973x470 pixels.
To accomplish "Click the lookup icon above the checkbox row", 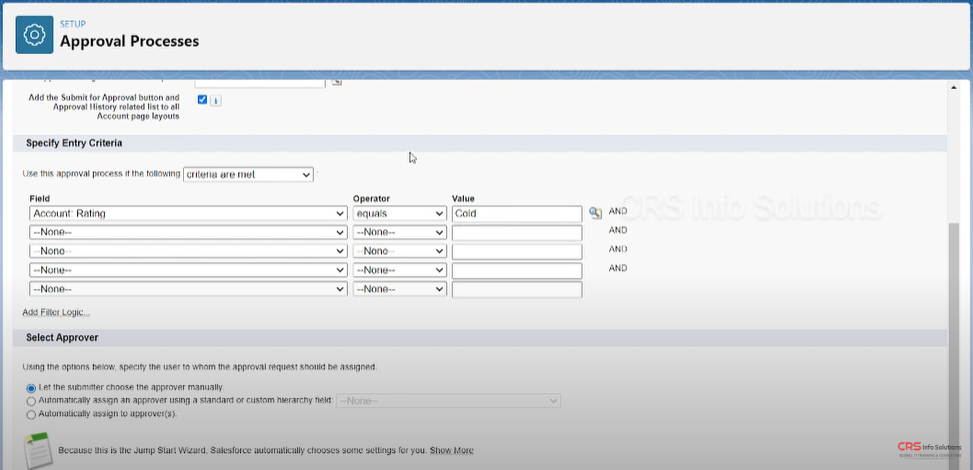I will tap(337, 81).
